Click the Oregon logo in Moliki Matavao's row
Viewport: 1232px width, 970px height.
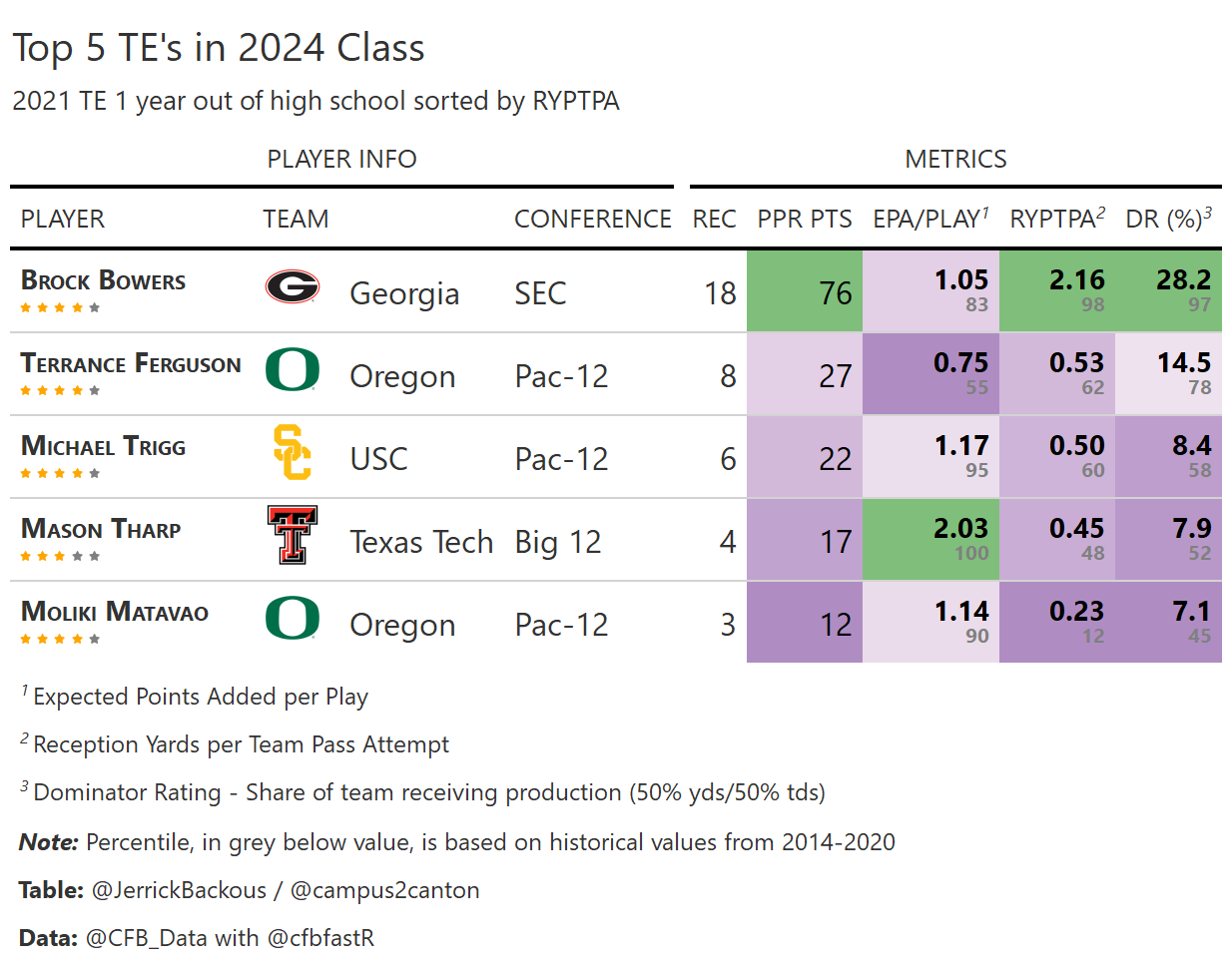coord(292,619)
